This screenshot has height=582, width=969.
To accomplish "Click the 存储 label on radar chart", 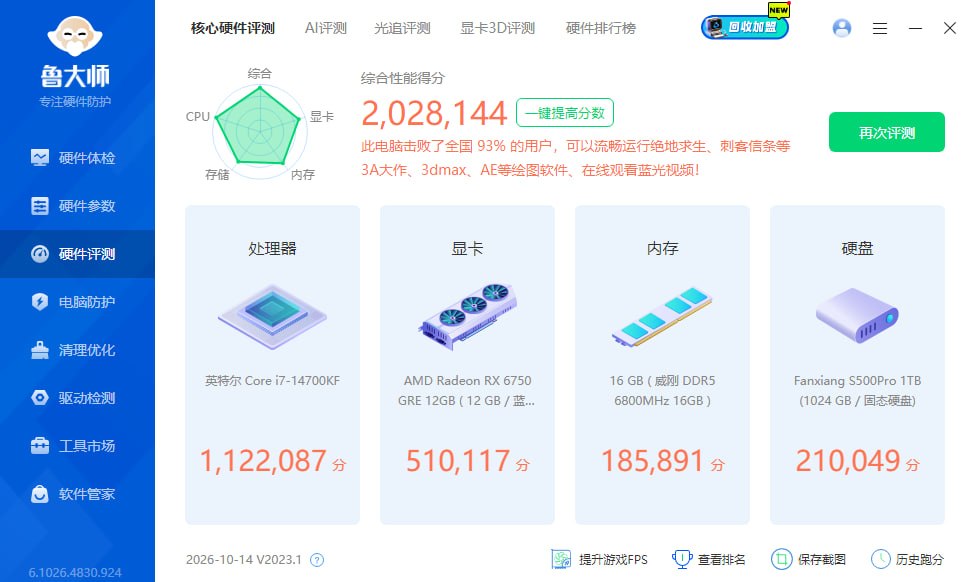I will (217, 175).
